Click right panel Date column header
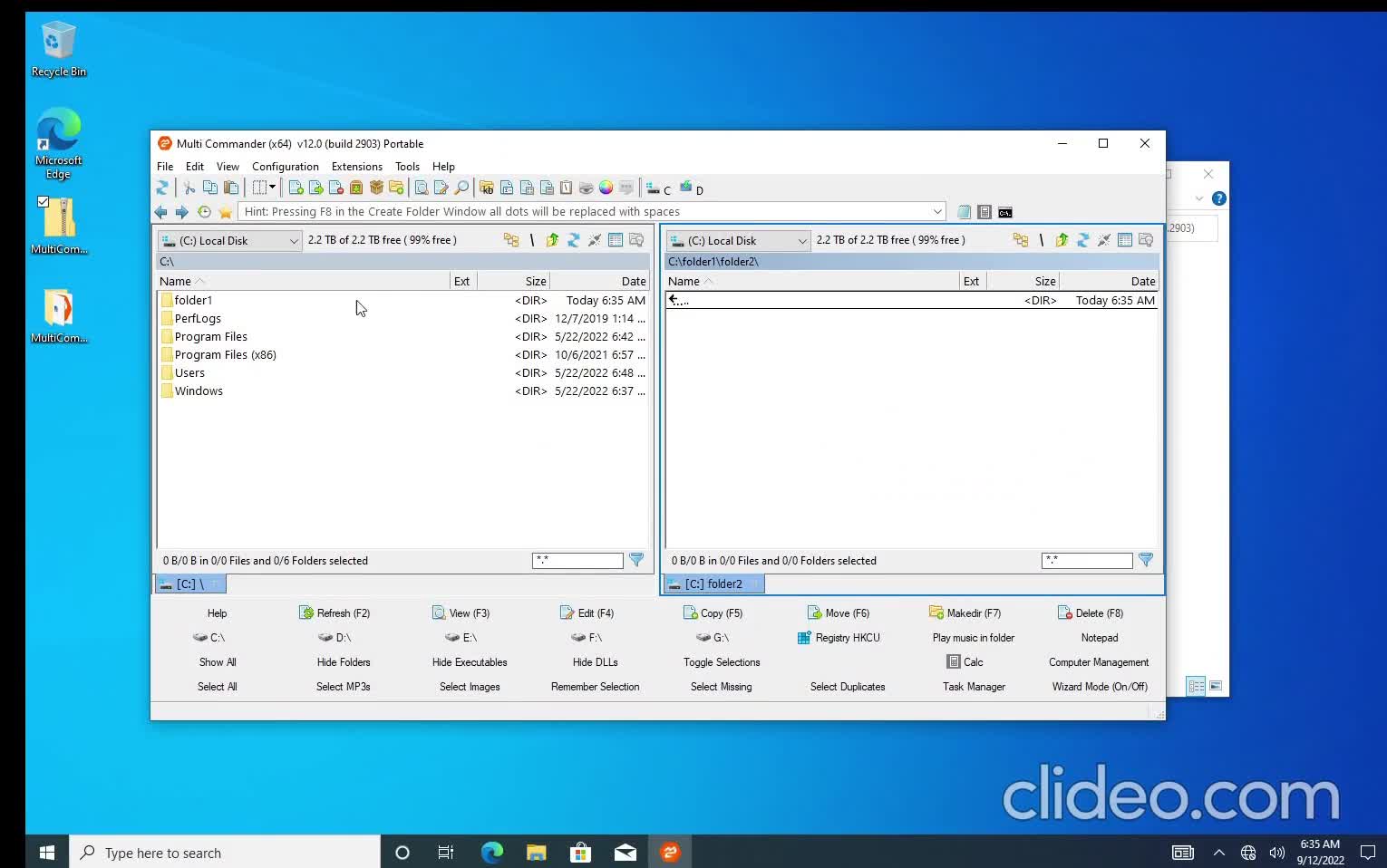The image size is (1387, 868). 1109,281
